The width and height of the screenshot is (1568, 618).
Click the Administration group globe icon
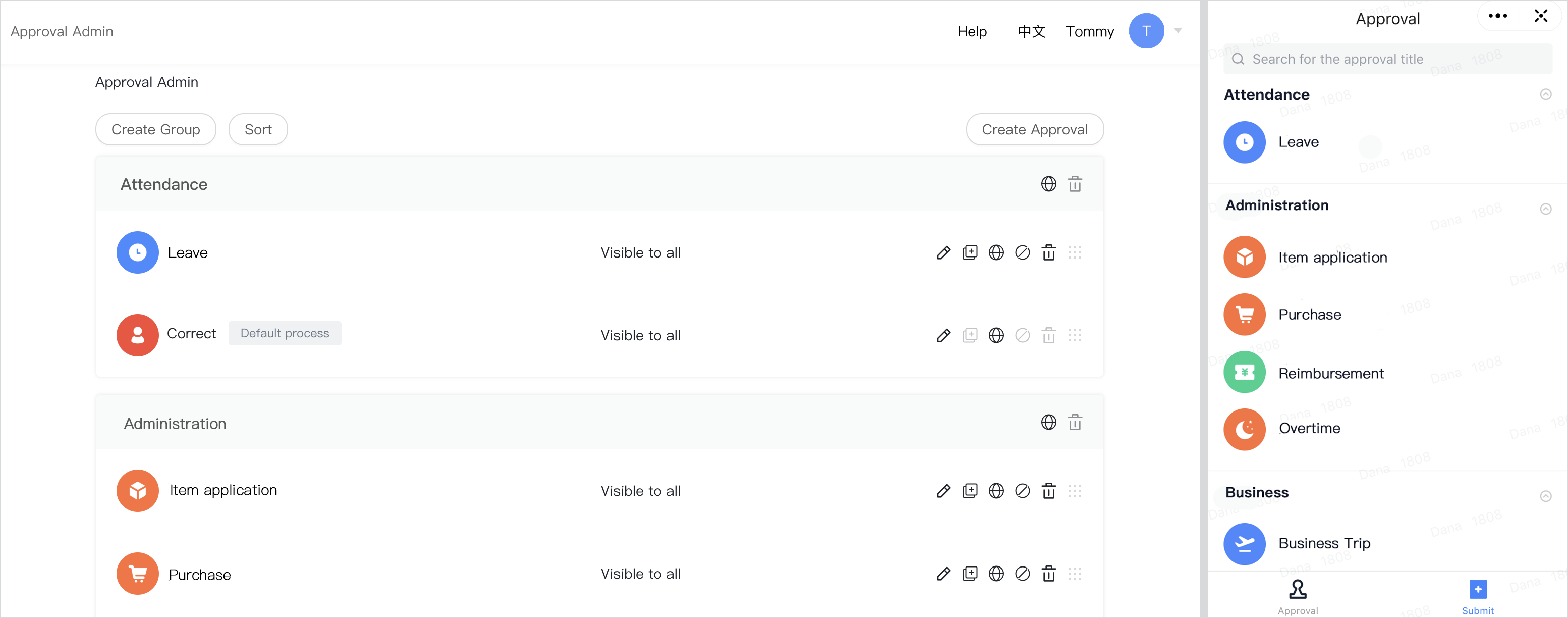coord(1049,423)
